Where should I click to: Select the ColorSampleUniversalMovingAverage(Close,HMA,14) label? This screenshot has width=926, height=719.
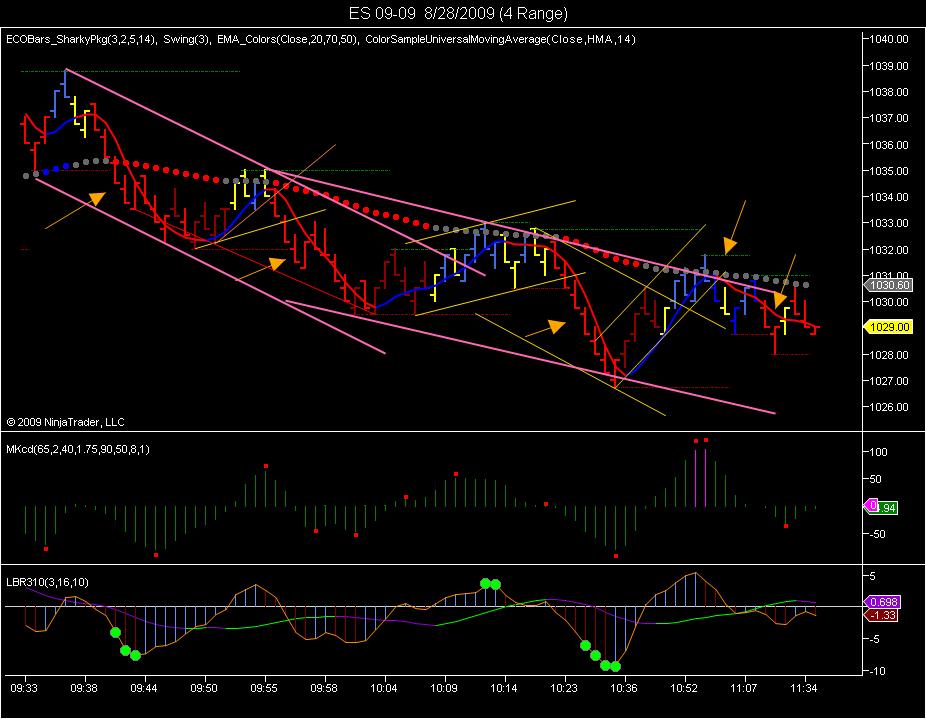coord(500,40)
